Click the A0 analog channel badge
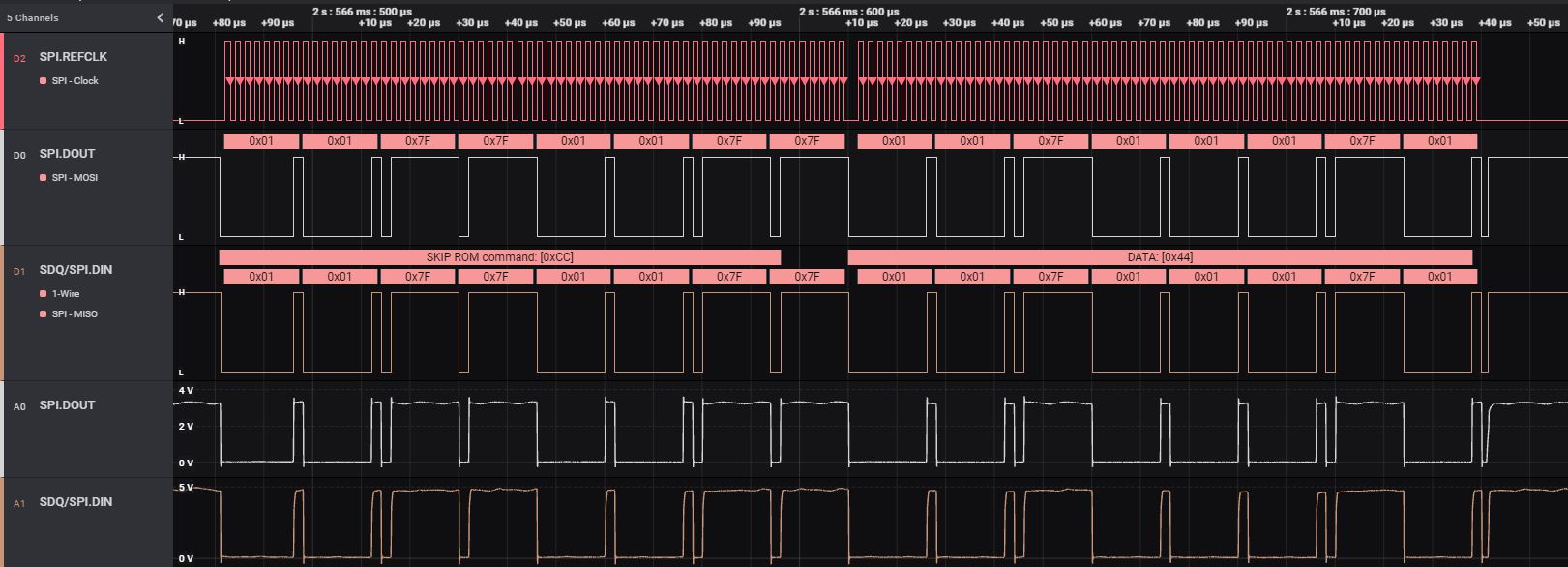The width and height of the screenshot is (1568, 567). (19, 407)
